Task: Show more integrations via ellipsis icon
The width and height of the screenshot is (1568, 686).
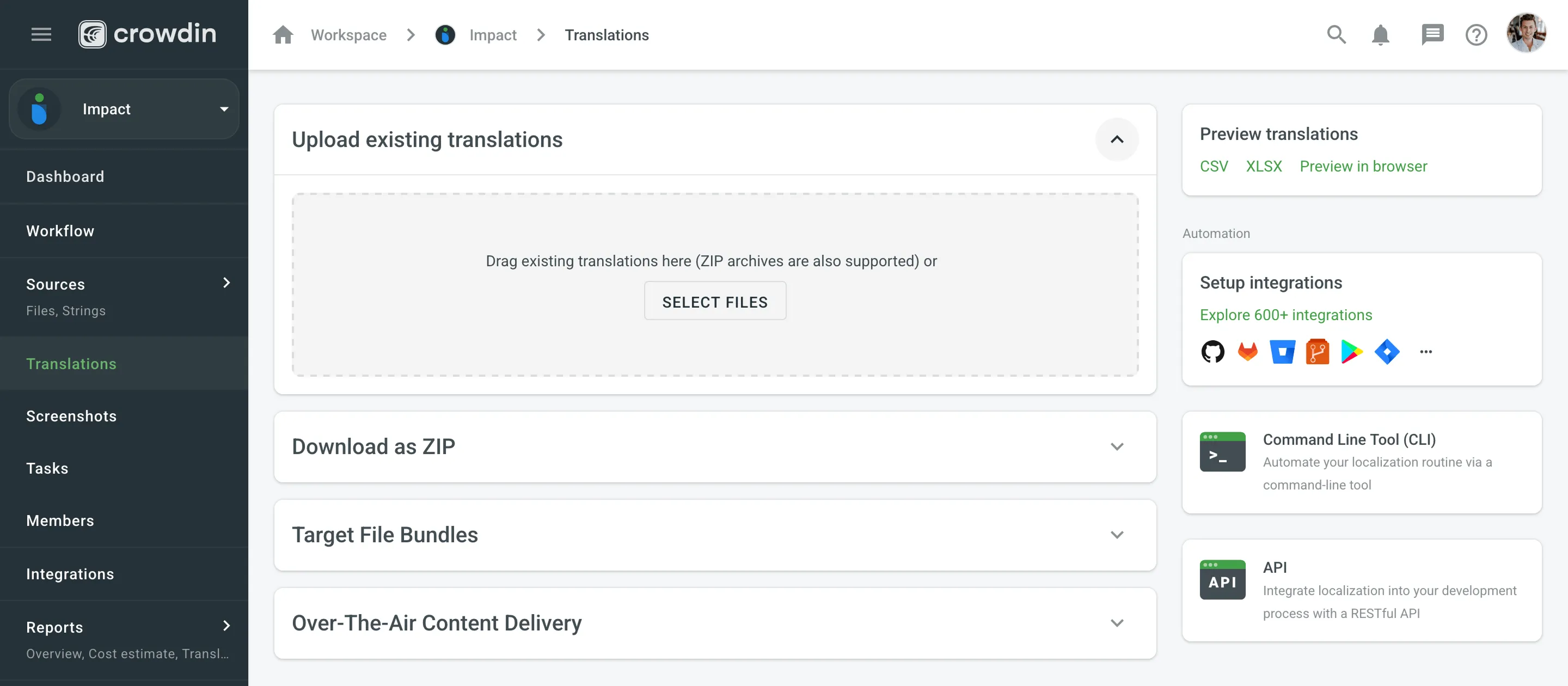Action: [x=1425, y=352]
